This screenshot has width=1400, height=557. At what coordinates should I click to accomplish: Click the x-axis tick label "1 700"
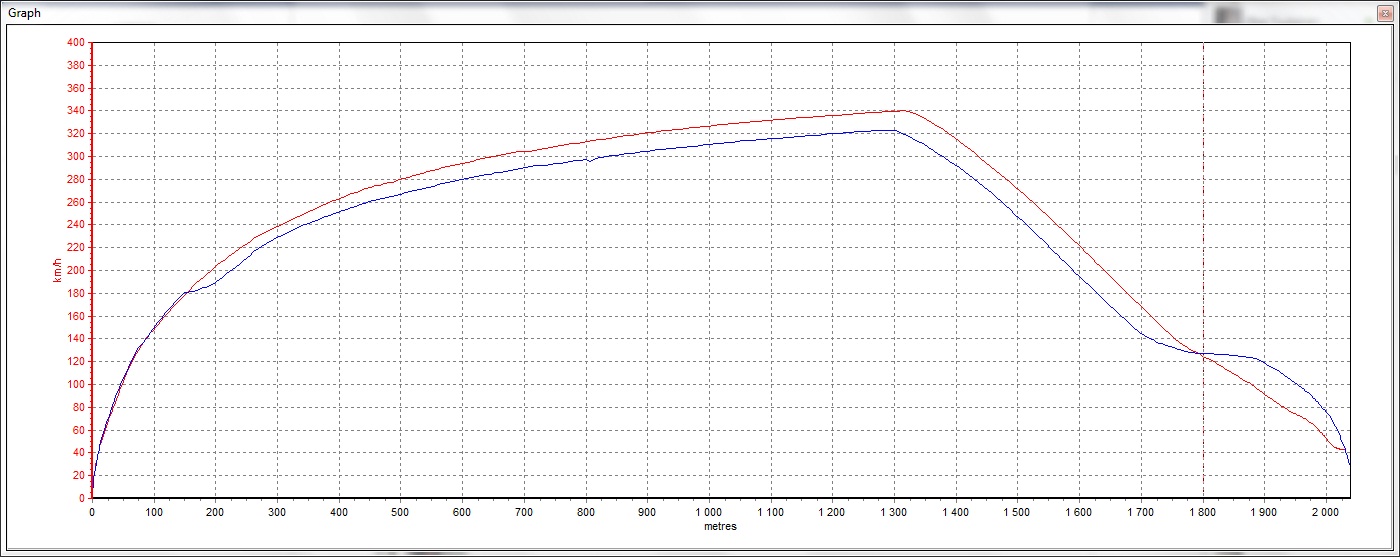(x=1142, y=511)
